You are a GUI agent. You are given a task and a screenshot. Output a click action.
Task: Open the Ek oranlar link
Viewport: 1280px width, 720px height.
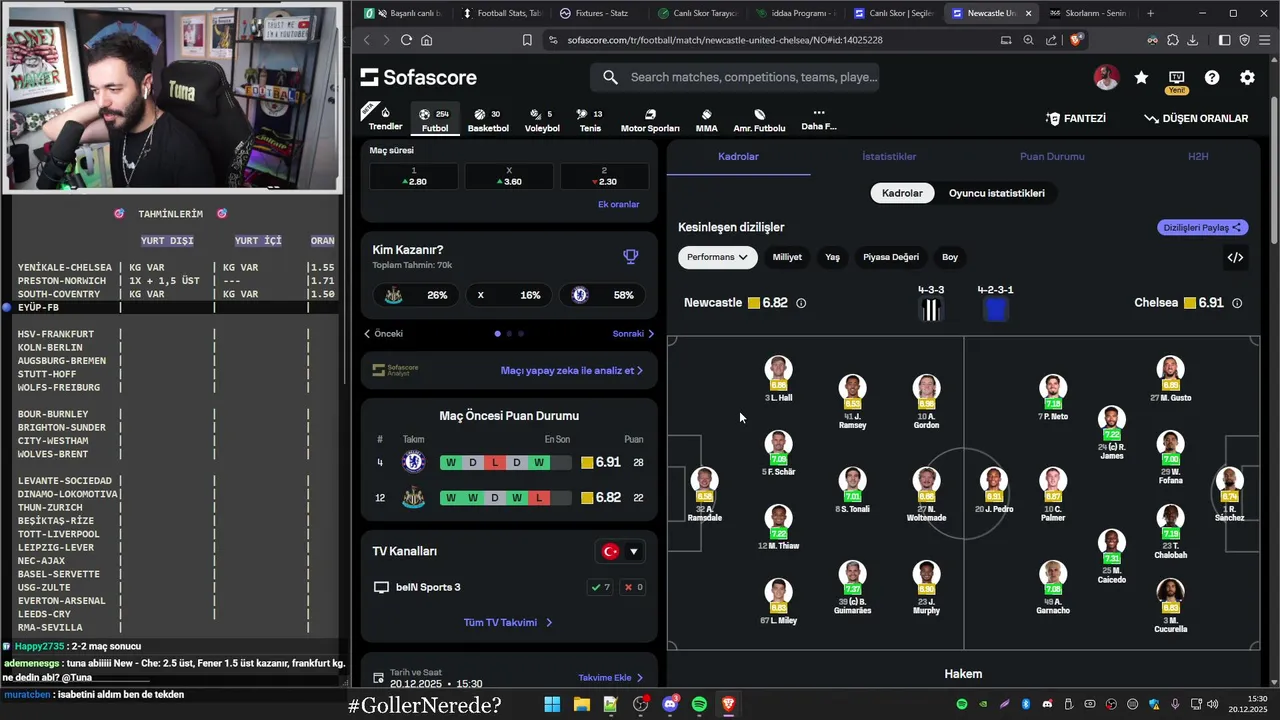click(618, 204)
